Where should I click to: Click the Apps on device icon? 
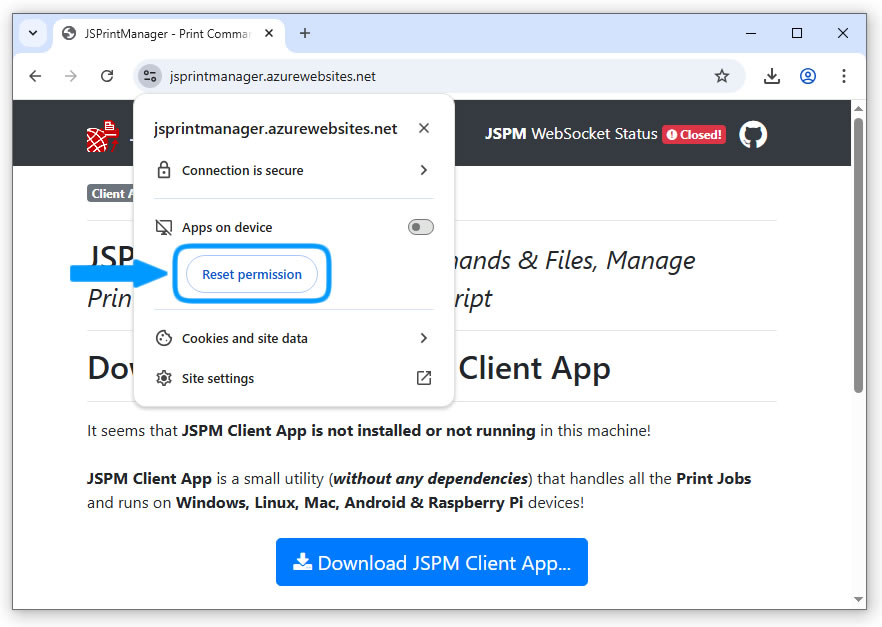[164, 227]
